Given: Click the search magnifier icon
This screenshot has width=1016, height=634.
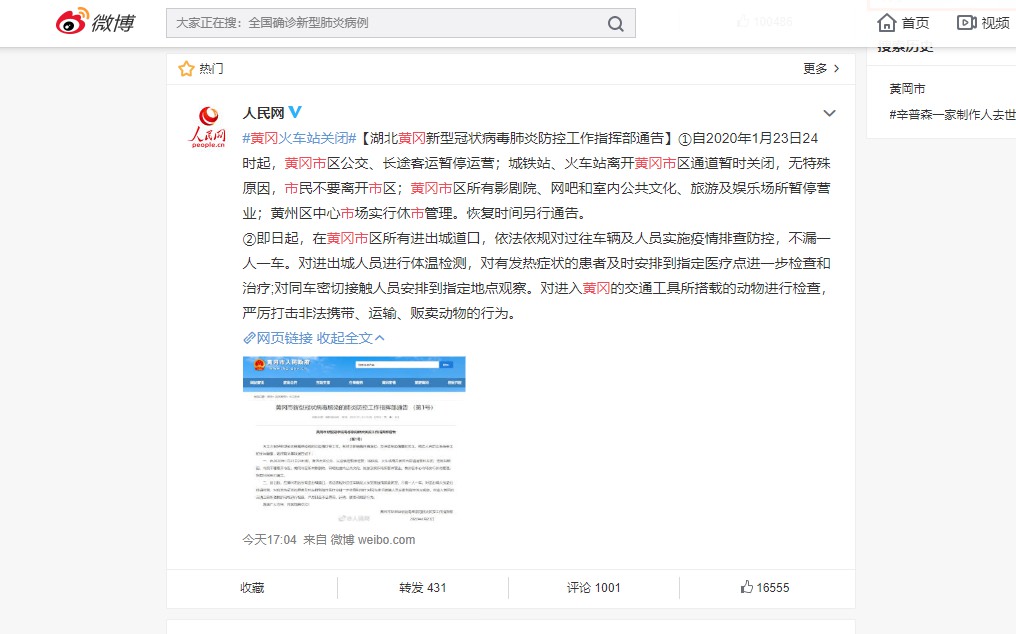Looking at the screenshot, I should coord(616,24).
